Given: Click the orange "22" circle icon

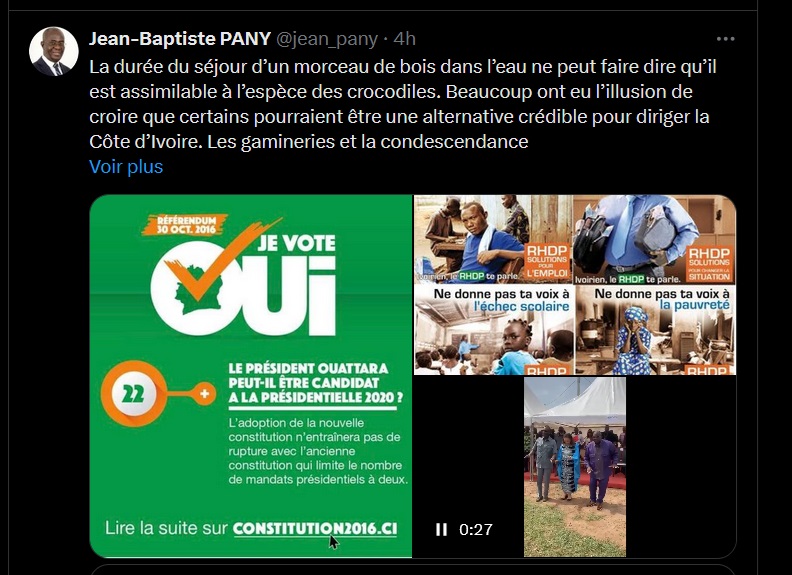Looking at the screenshot, I should click(x=133, y=395).
